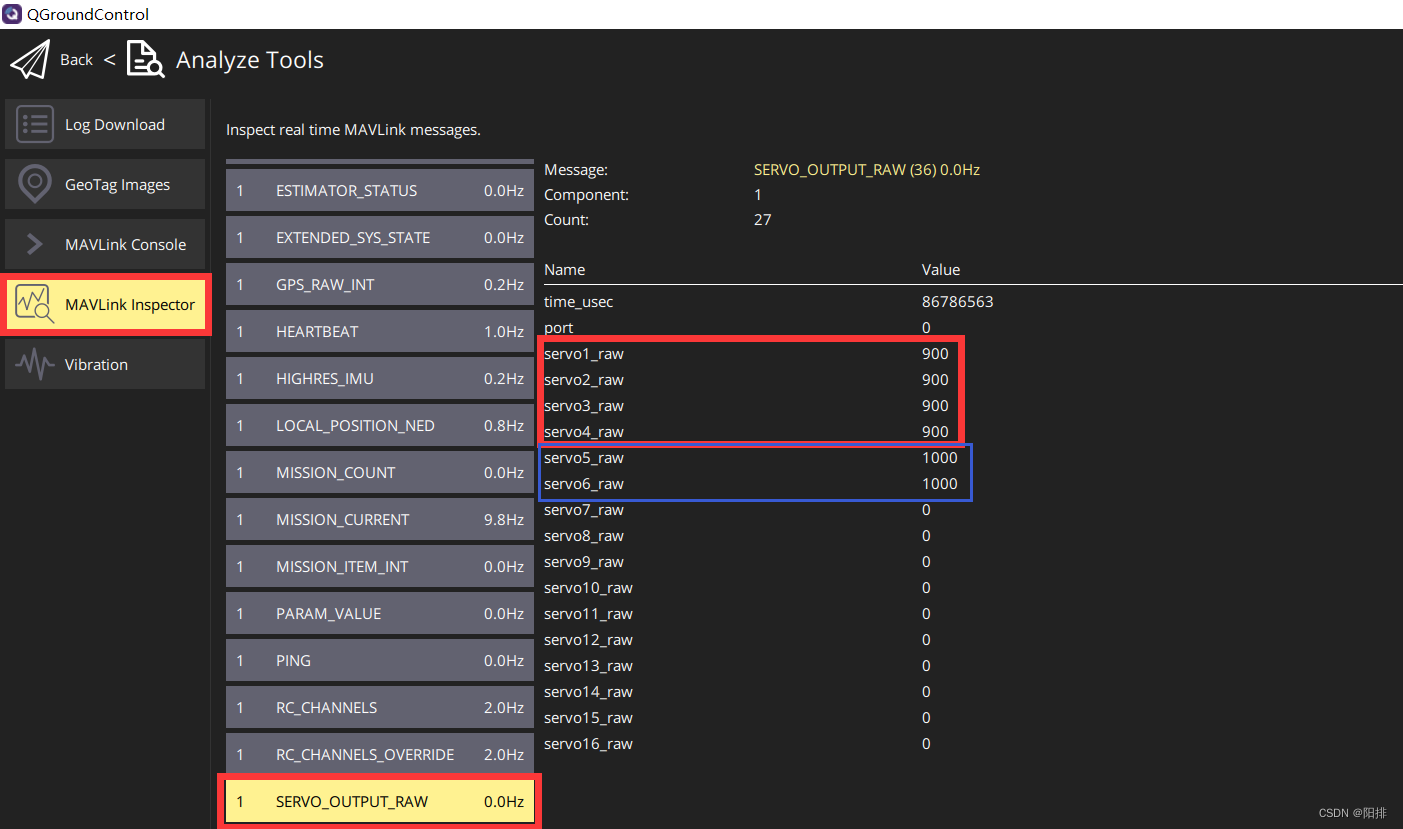Image resolution: width=1403 pixels, height=829 pixels.
Task: Click the Analyze Tools title text
Action: pyautogui.click(x=250, y=60)
